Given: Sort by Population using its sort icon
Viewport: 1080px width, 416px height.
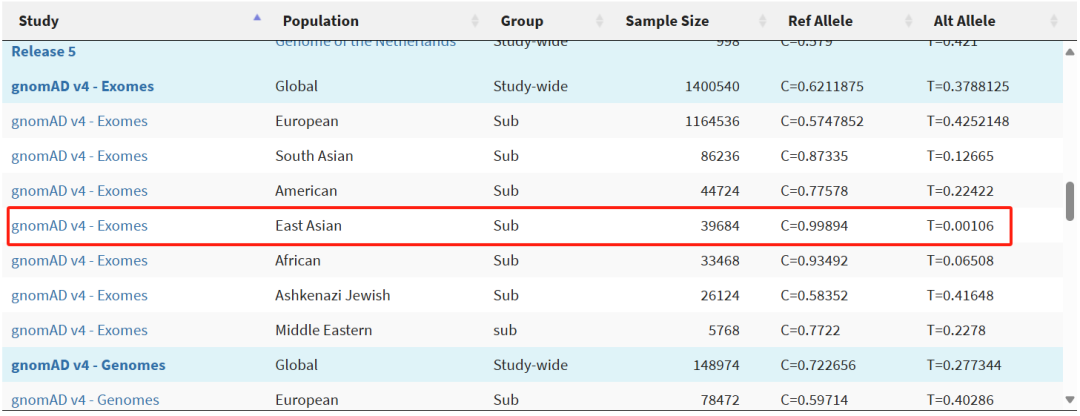Looking at the screenshot, I should pyautogui.click(x=474, y=21).
